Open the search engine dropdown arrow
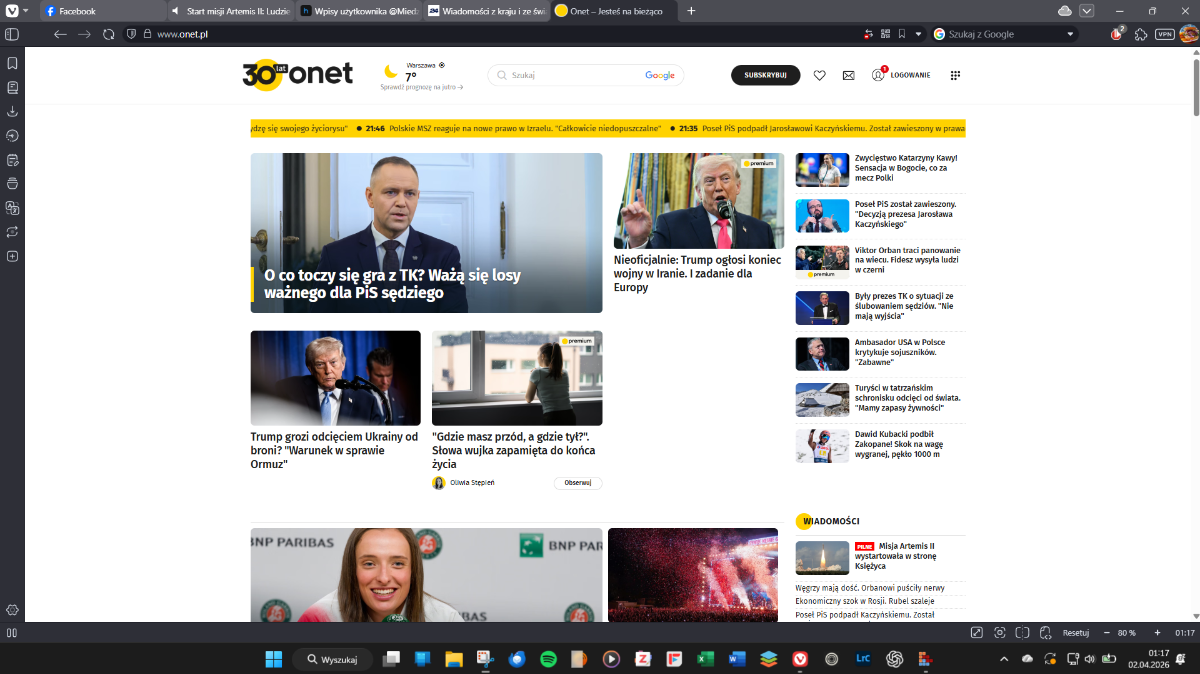This screenshot has width=1200, height=674. pos(1071,34)
